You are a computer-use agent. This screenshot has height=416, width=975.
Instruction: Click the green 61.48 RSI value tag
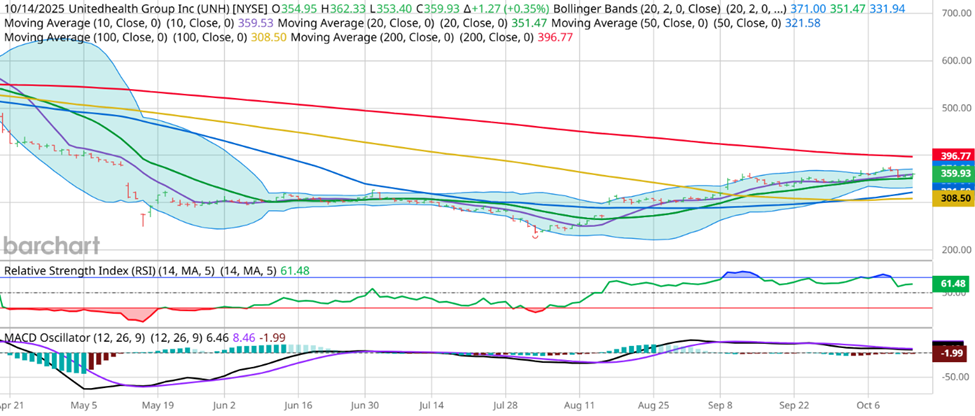pos(951,285)
